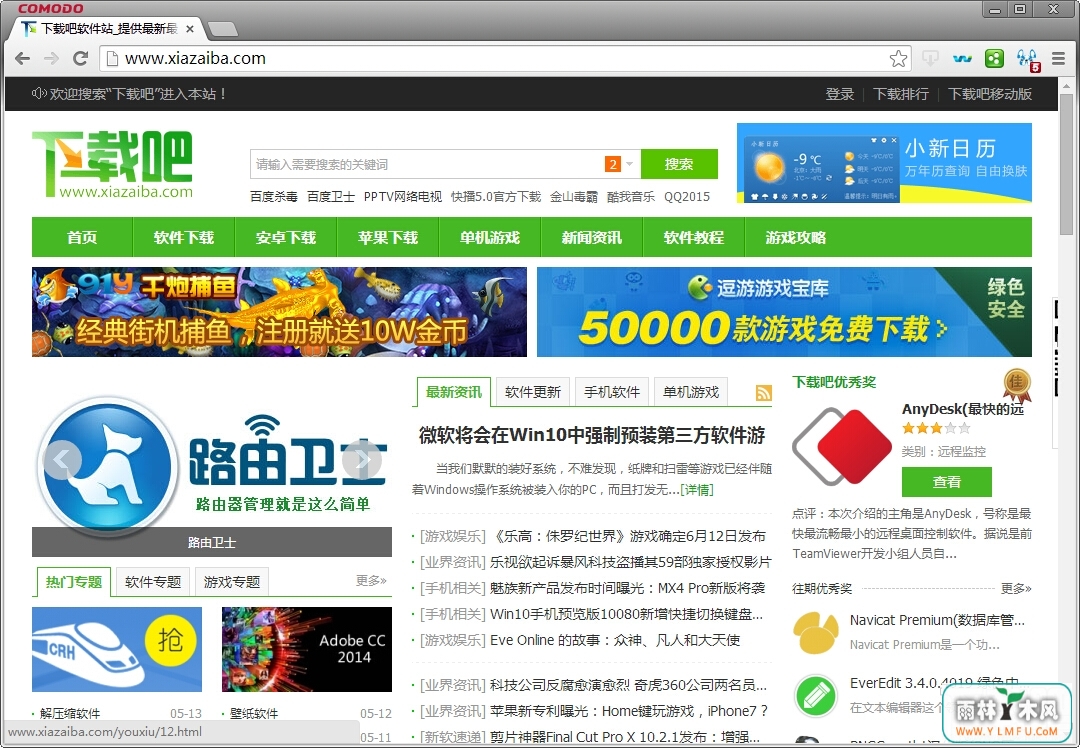Open the 安卓下载 navigation item
Screen dimensions: 1080x748
pos(286,238)
